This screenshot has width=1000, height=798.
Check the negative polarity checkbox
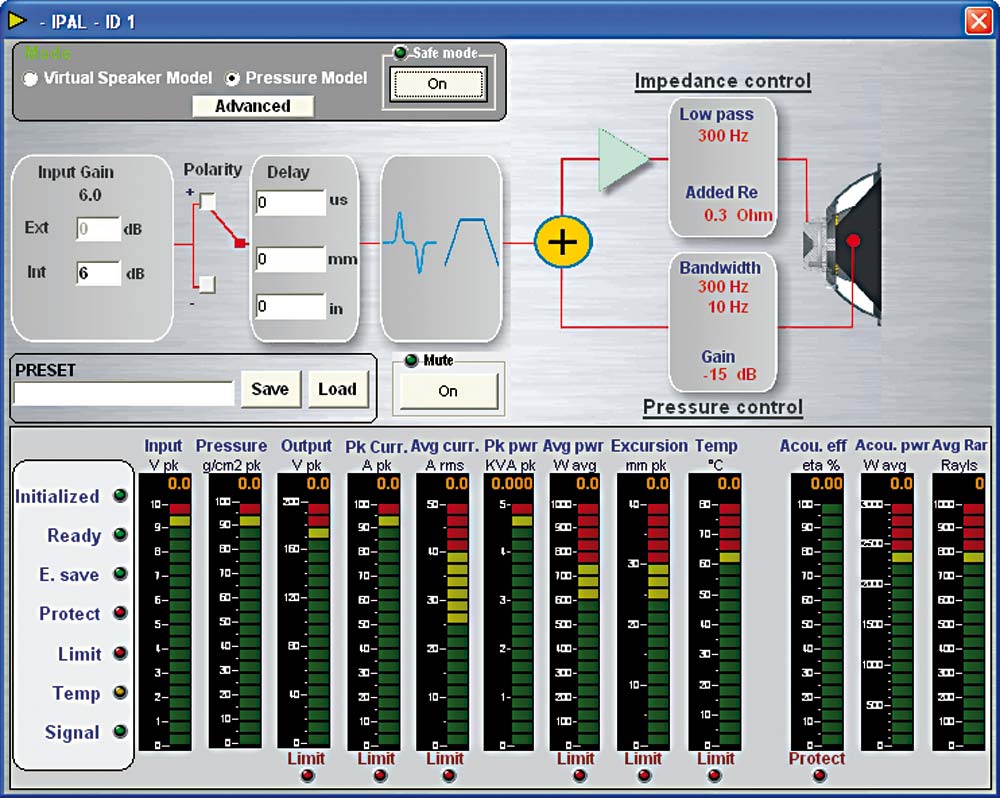pyautogui.click(x=207, y=284)
